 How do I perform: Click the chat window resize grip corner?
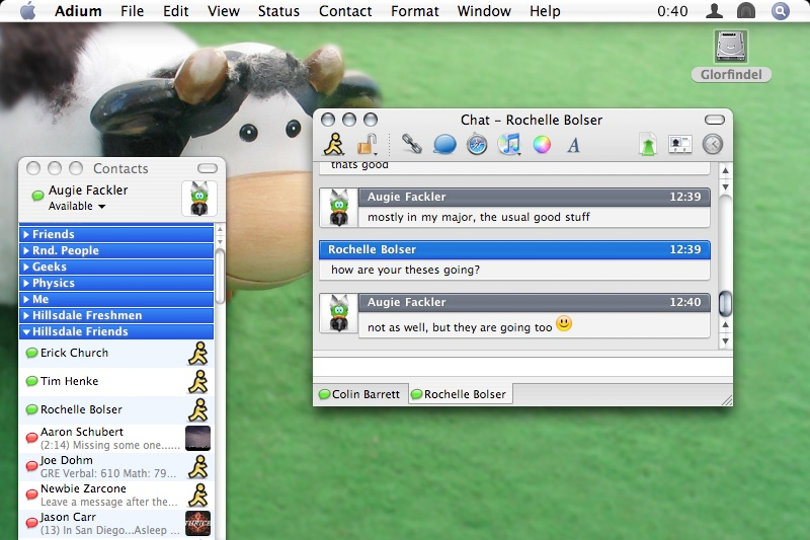726,399
